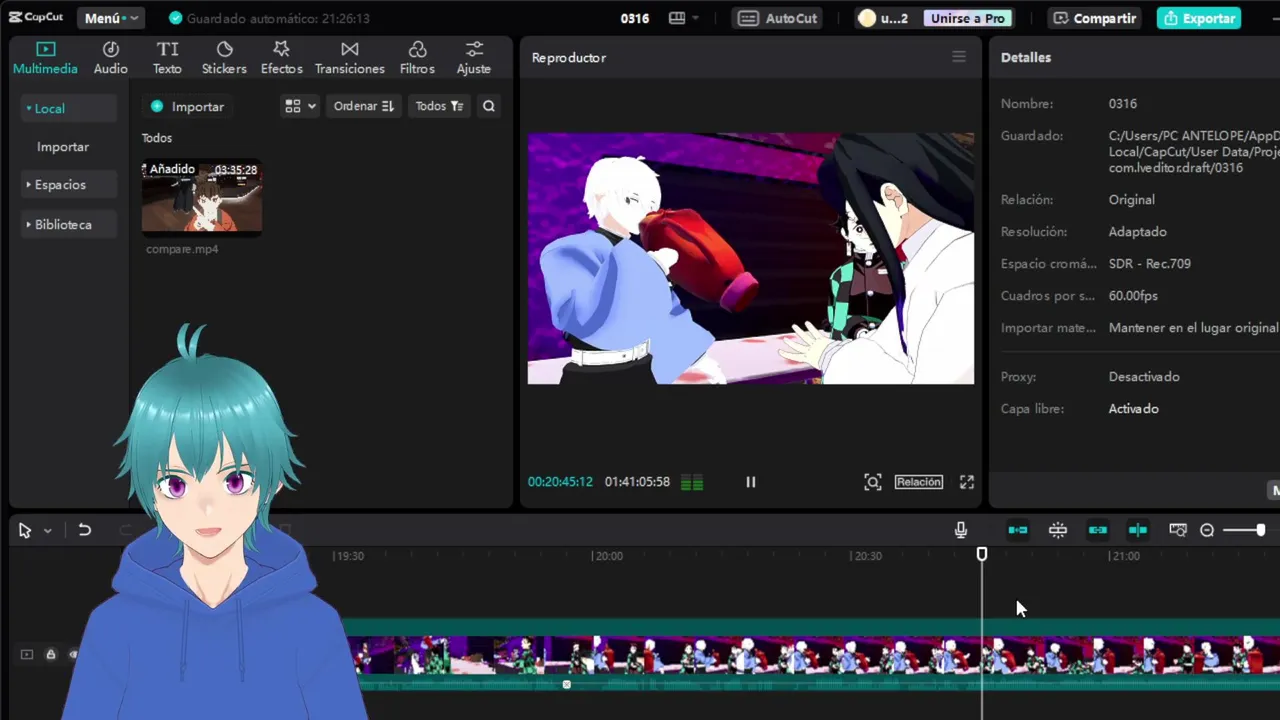
Task: Click the CapCut logo
Action: click(x=36, y=18)
